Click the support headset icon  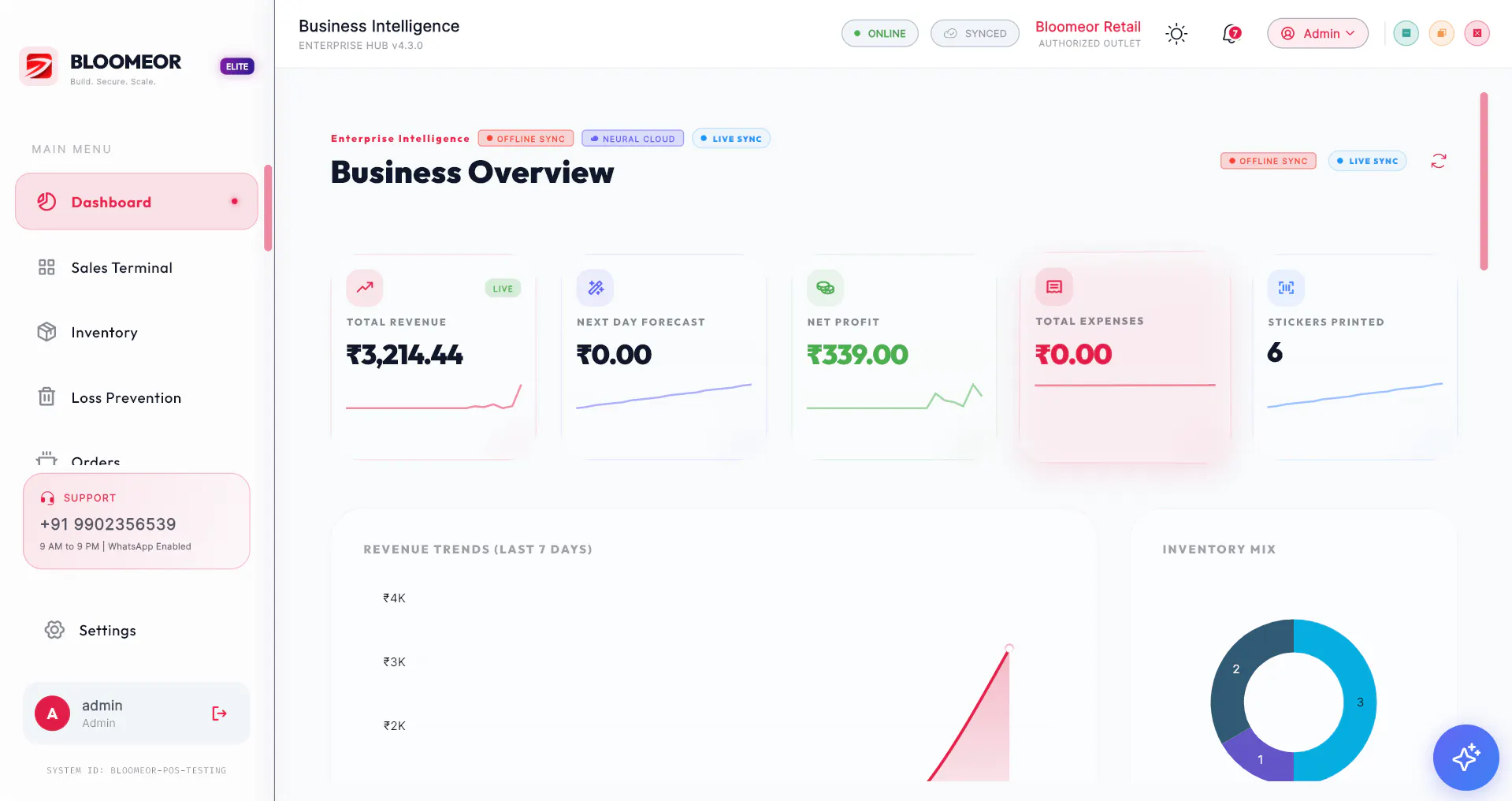click(47, 498)
